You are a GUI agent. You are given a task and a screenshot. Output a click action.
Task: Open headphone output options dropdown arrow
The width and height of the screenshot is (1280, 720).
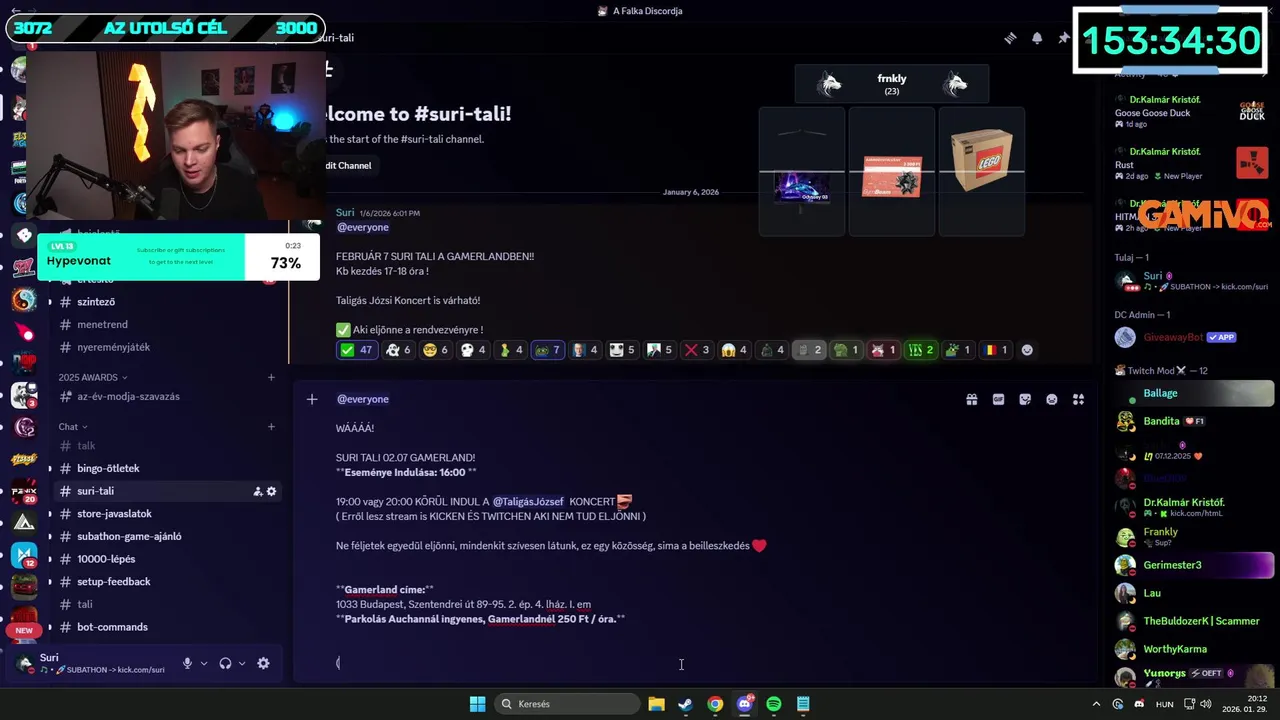(242, 663)
